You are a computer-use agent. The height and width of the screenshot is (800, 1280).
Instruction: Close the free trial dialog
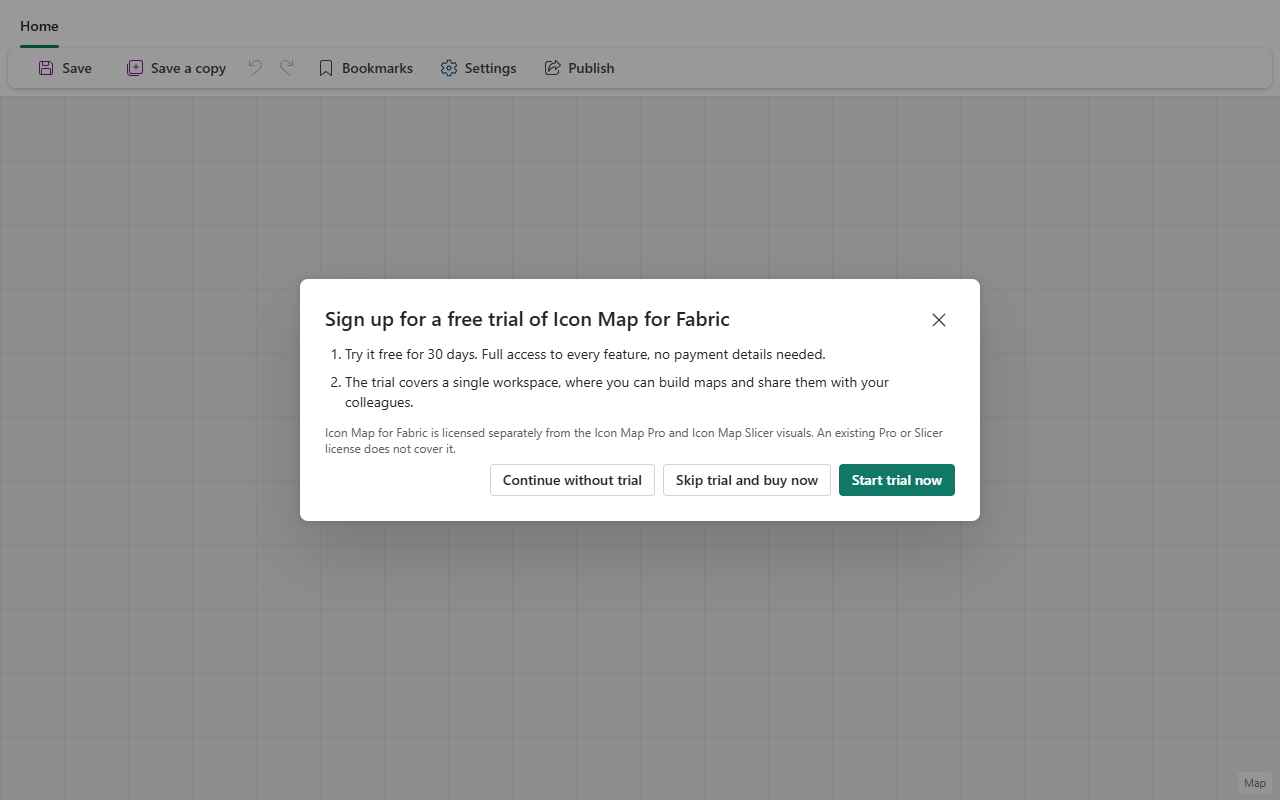click(939, 320)
